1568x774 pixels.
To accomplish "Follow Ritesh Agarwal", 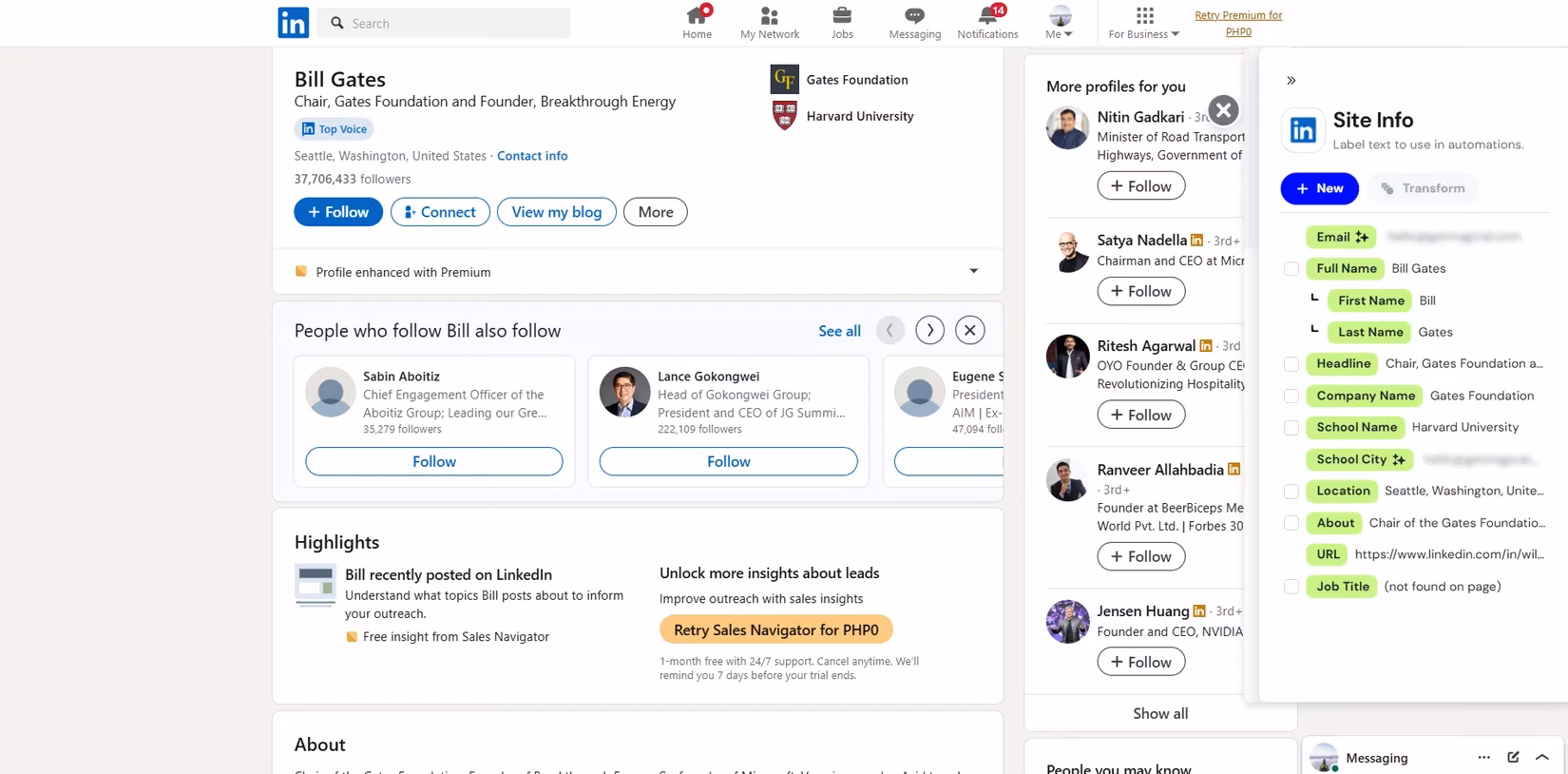I will pos(1141,415).
